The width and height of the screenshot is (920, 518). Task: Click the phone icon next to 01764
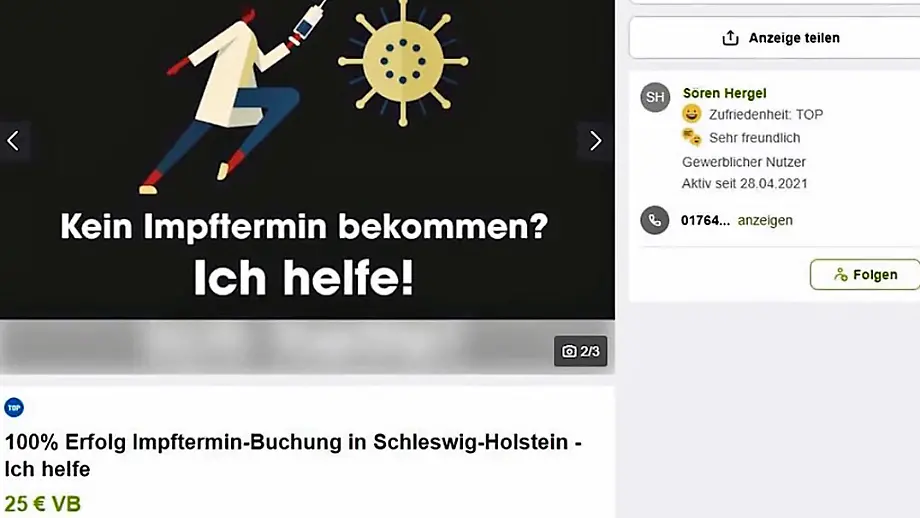pos(655,221)
